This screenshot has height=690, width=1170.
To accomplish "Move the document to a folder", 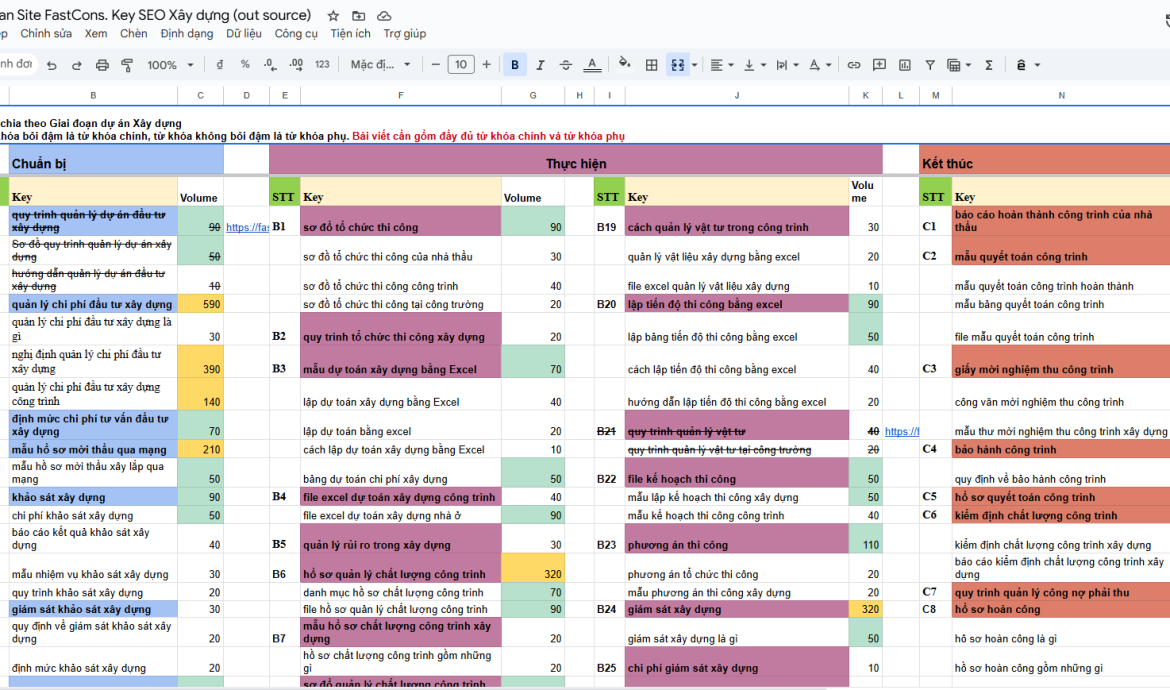I will point(359,16).
